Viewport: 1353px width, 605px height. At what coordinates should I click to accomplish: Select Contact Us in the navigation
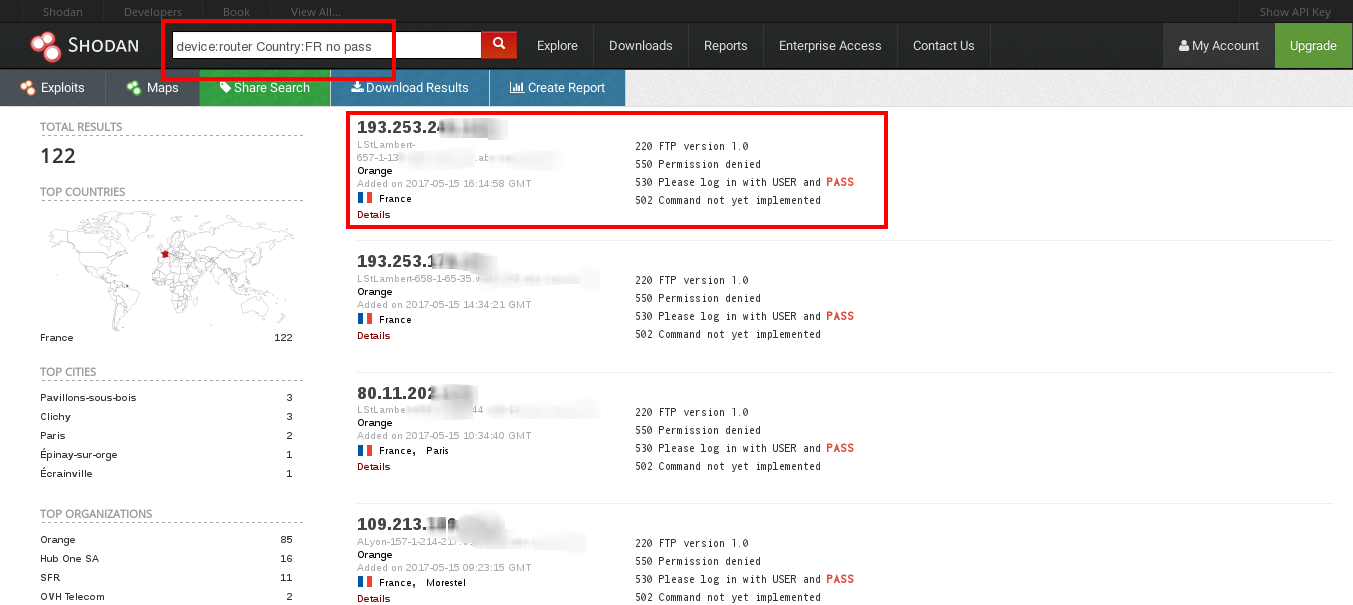point(943,45)
